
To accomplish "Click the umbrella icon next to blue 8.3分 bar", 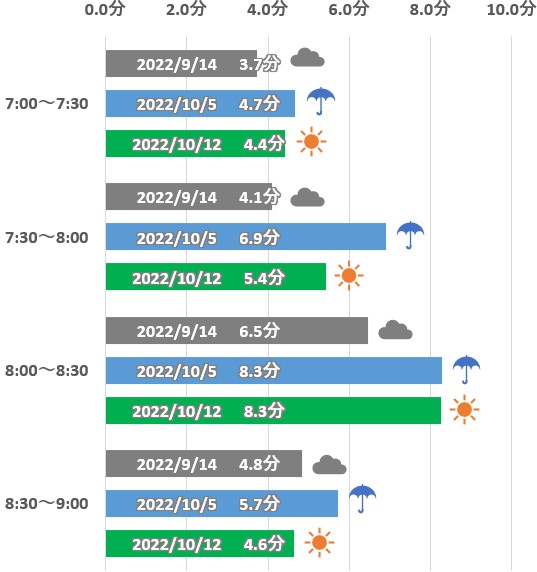I will tap(466, 369).
